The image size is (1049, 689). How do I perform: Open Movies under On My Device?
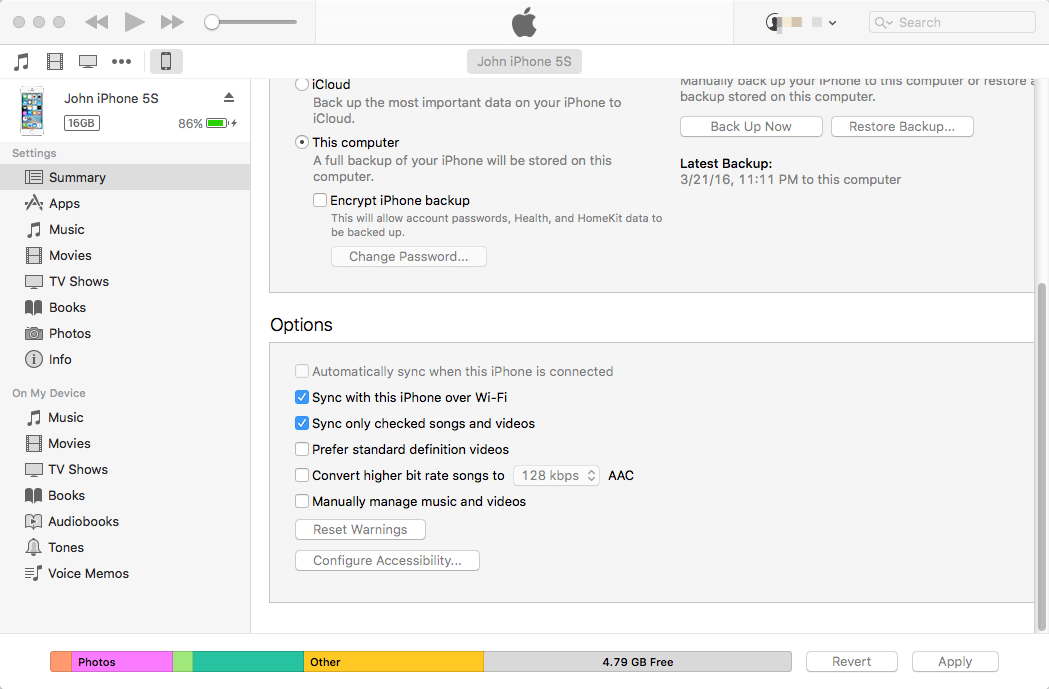125,444
